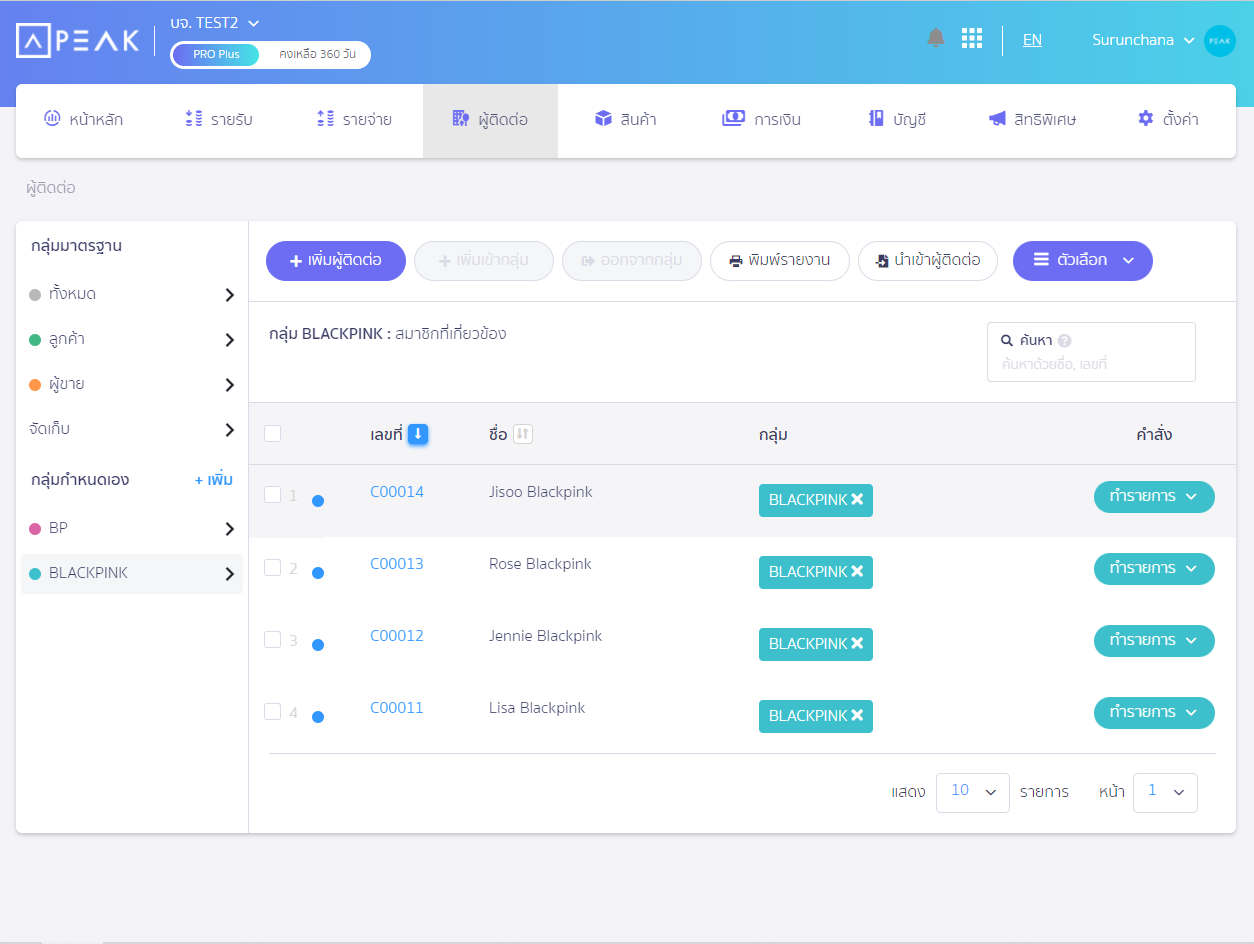
Task: Check the box for Jisoo Blackpink
Action: tap(272, 494)
